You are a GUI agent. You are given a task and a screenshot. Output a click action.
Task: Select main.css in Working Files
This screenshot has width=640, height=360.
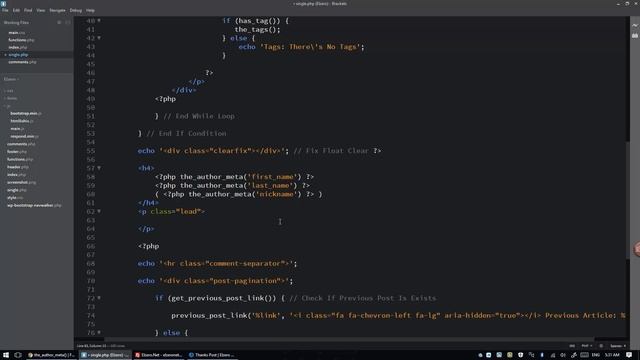[x=17, y=33]
